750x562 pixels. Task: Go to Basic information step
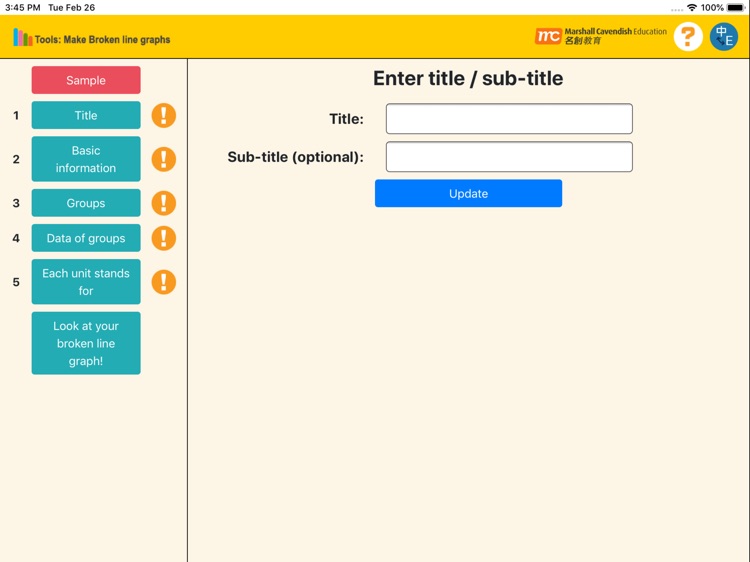click(x=86, y=159)
